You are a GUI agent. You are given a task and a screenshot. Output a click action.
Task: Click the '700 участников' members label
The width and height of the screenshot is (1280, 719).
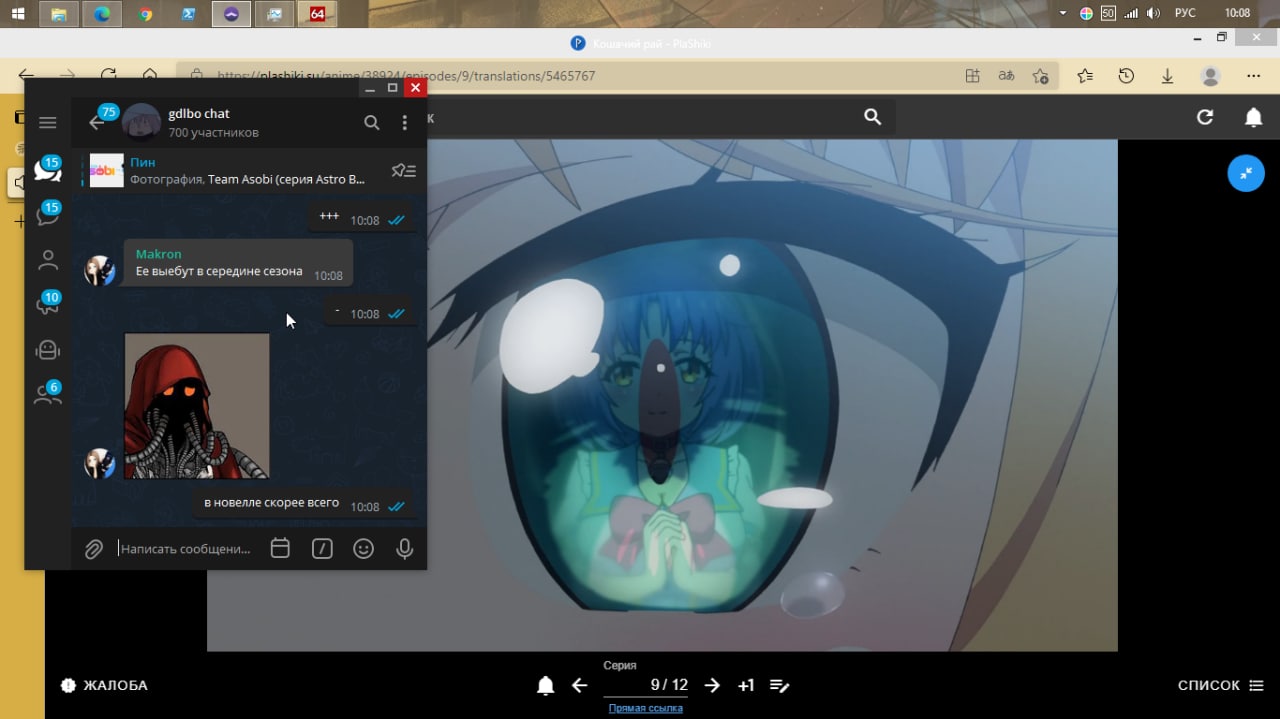coord(213,132)
